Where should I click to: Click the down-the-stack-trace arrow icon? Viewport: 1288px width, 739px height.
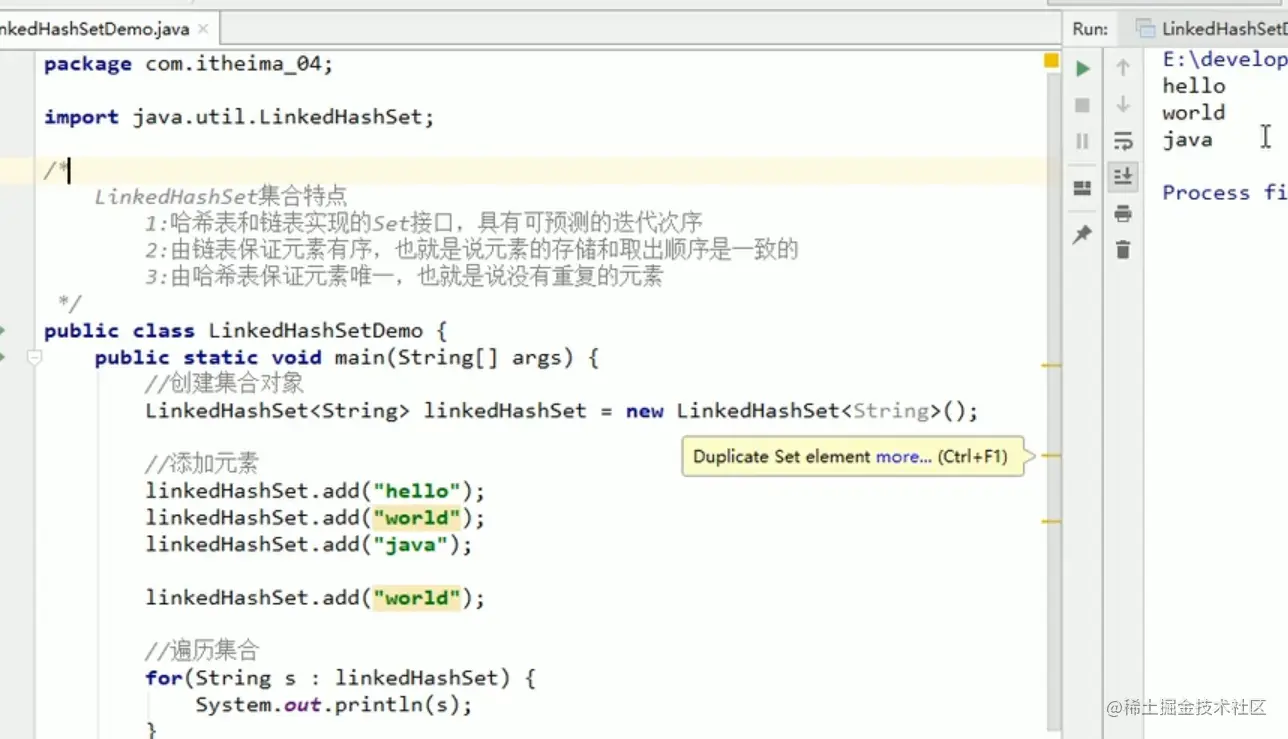coord(1122,104)
